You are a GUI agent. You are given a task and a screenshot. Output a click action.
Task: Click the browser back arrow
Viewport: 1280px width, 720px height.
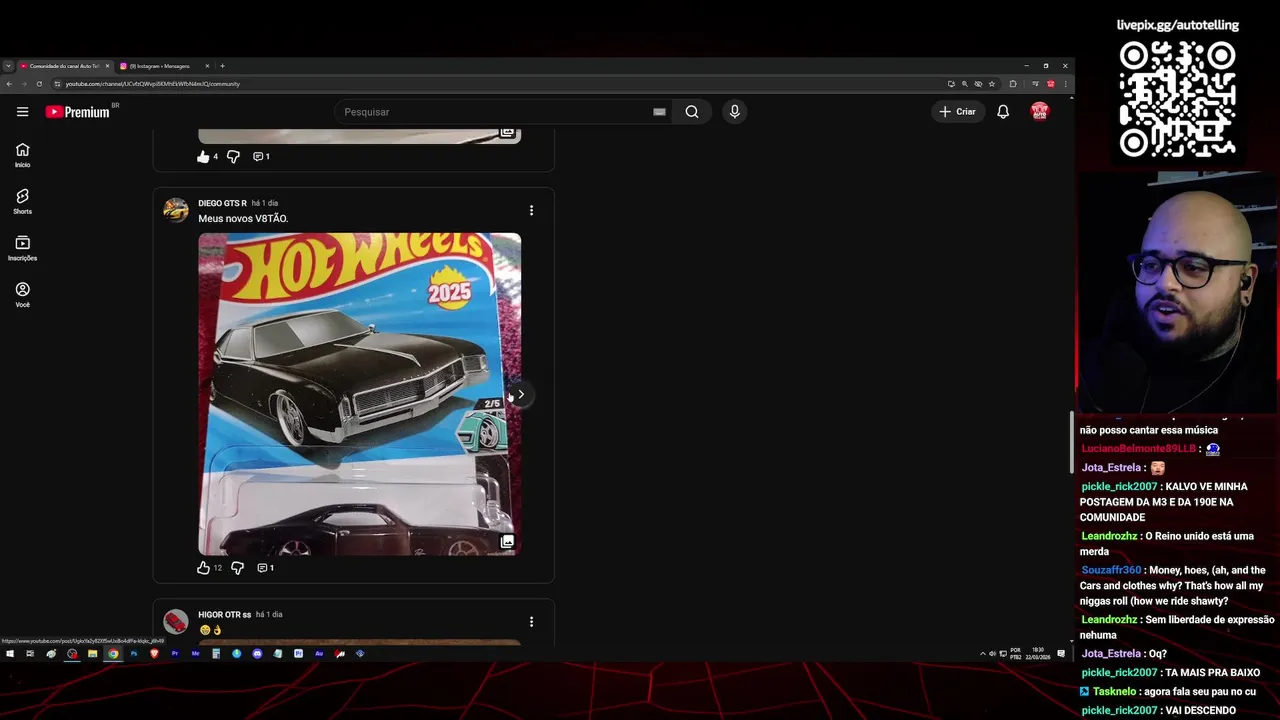[9, 84]
